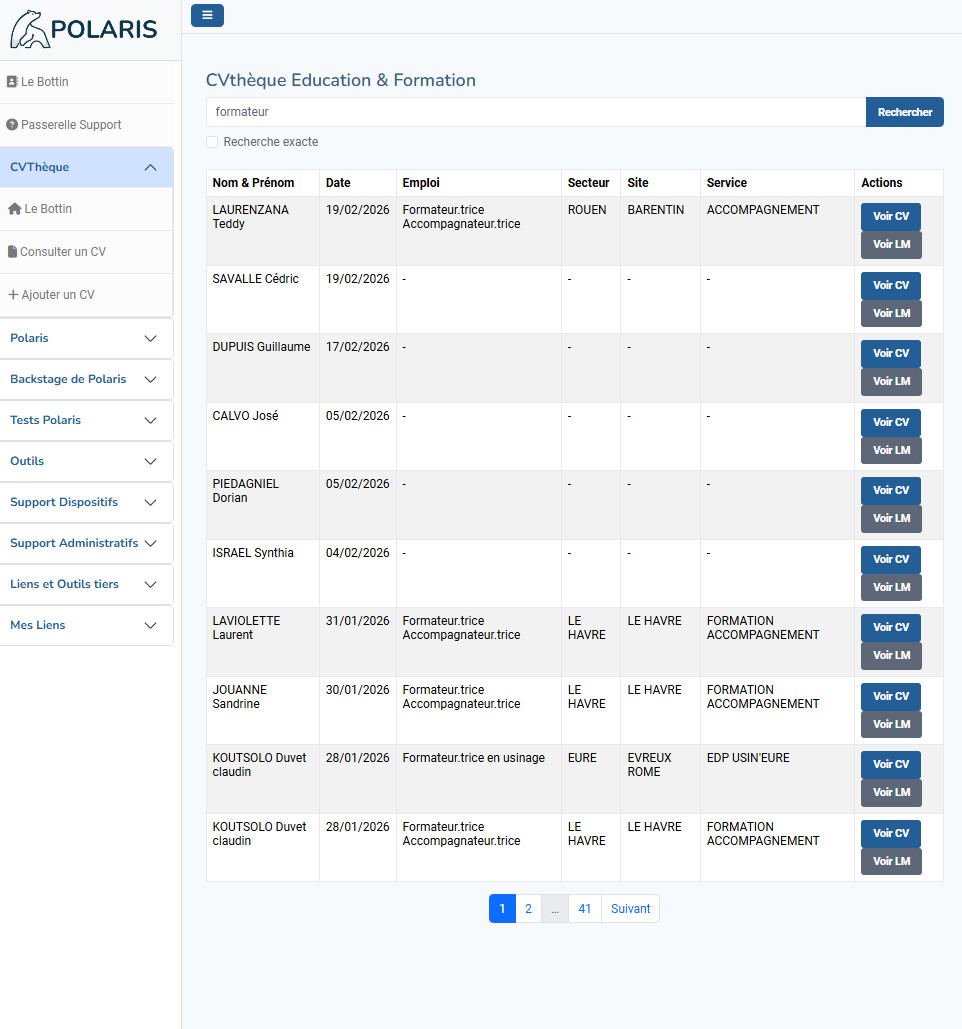Click the document icon for Consulter un CV
This screenshot has height=1029, width=962.
click(x=12, y=252)
